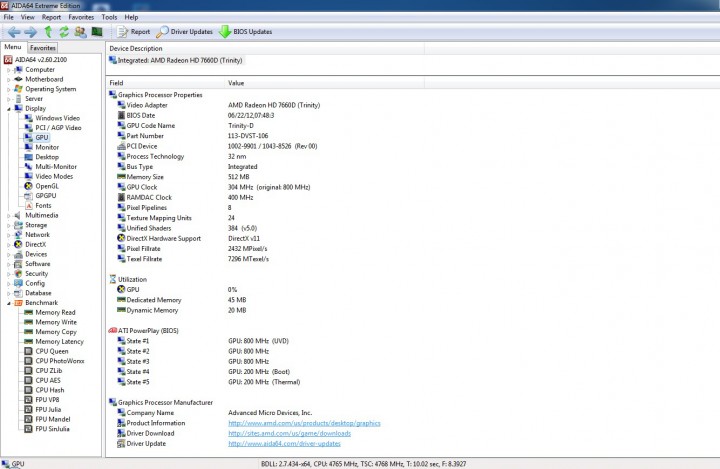Open the Report toolbar button
This screenshot has width=720, height=469.
point(133,32)
